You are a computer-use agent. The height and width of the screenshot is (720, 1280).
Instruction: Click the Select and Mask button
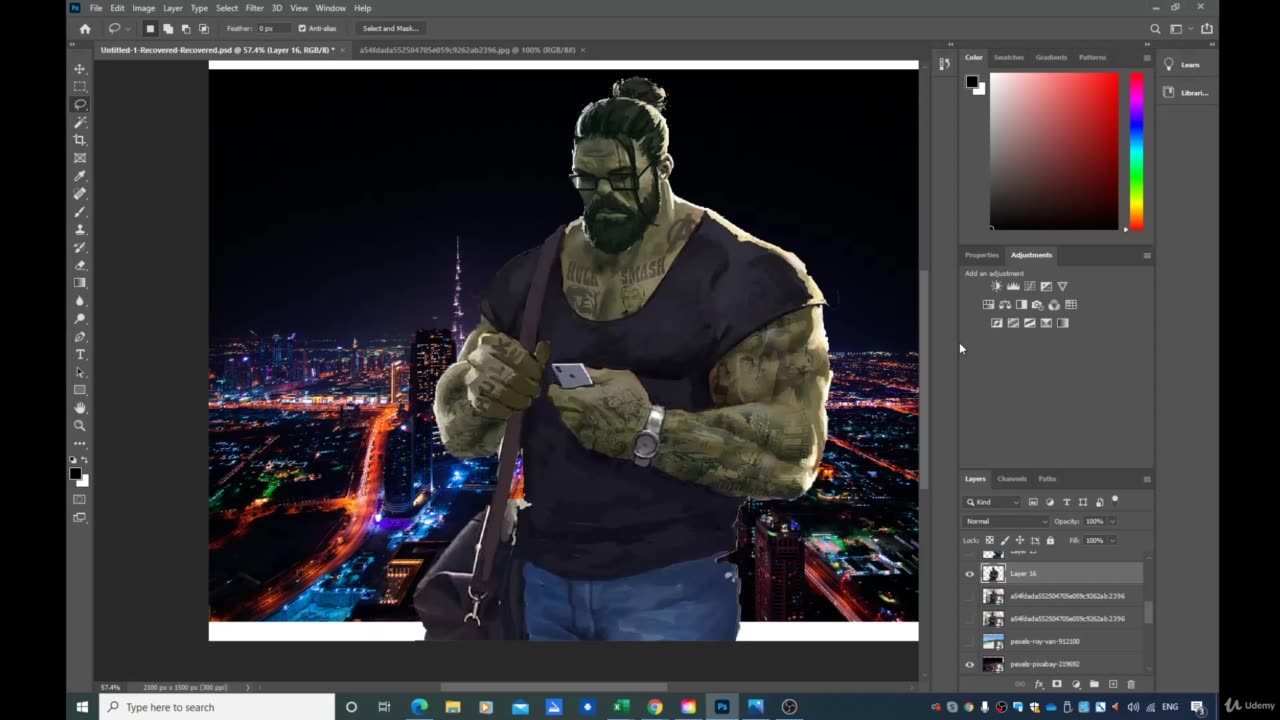coord(390,28)
